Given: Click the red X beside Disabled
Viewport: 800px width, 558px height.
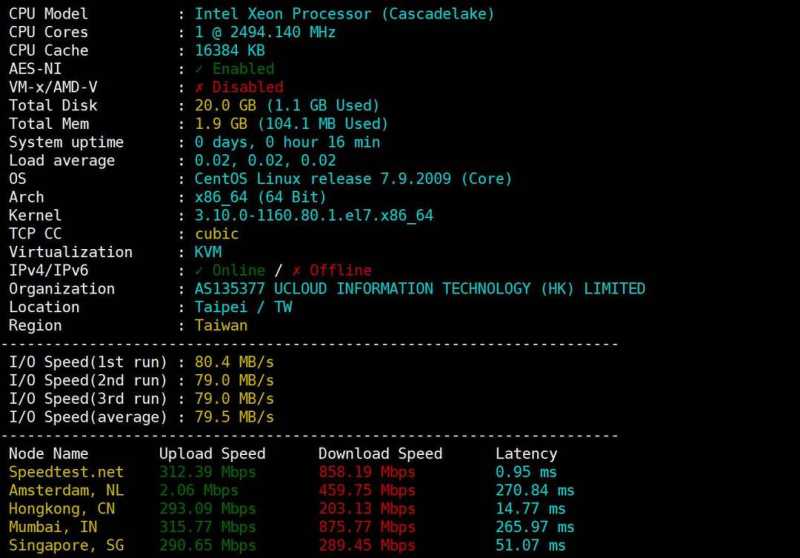Looking at the screenshot, I should click(x=199, y=87).
